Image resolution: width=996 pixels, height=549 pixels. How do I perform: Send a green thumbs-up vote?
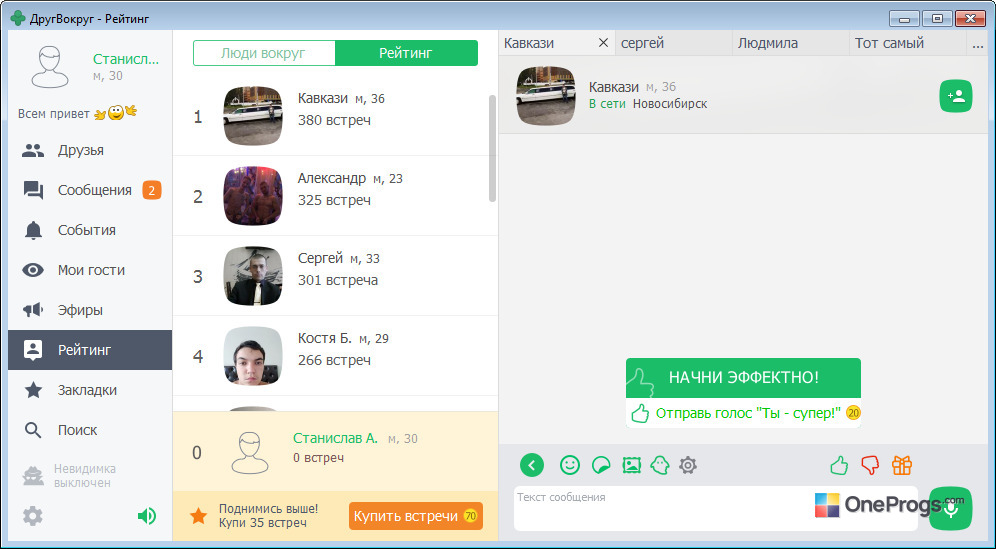840,466
